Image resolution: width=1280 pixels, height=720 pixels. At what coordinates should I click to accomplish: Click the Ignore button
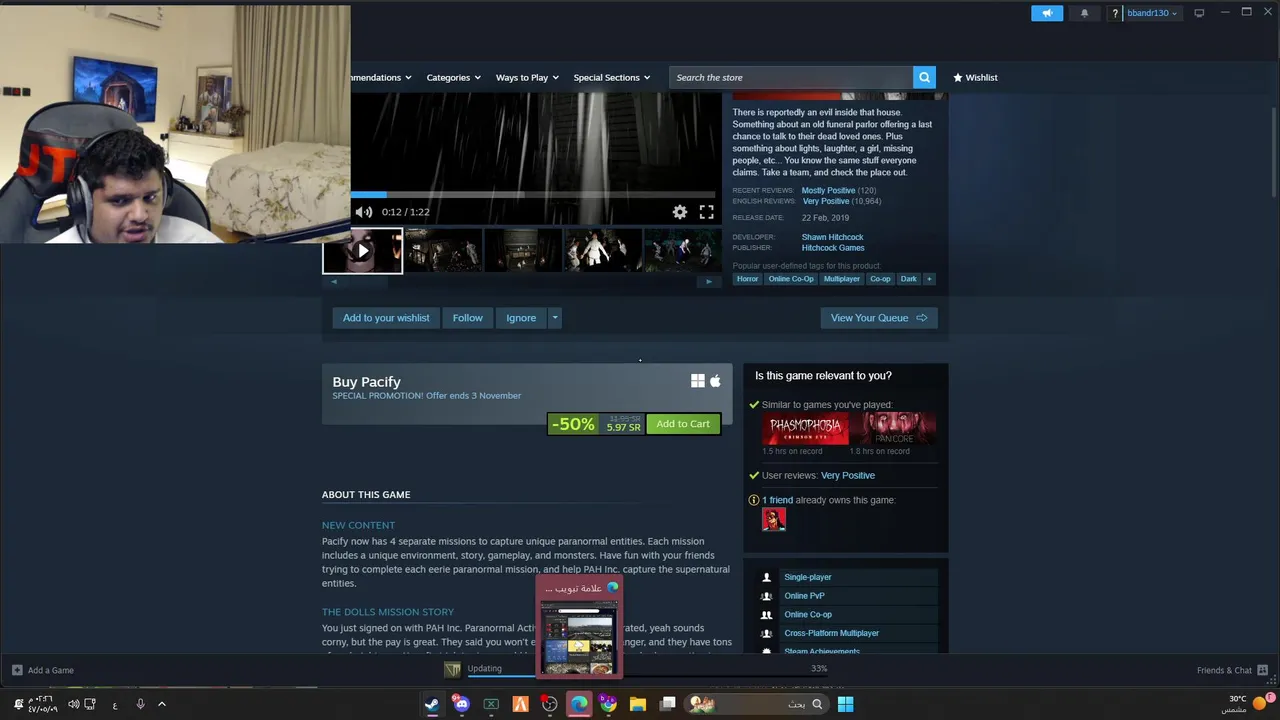click(x=521, y=318)
